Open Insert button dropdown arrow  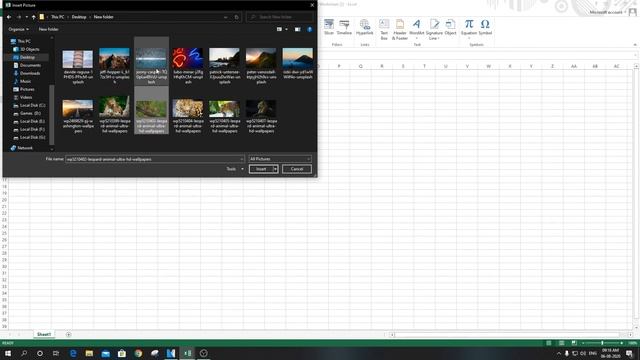point(276,169)
